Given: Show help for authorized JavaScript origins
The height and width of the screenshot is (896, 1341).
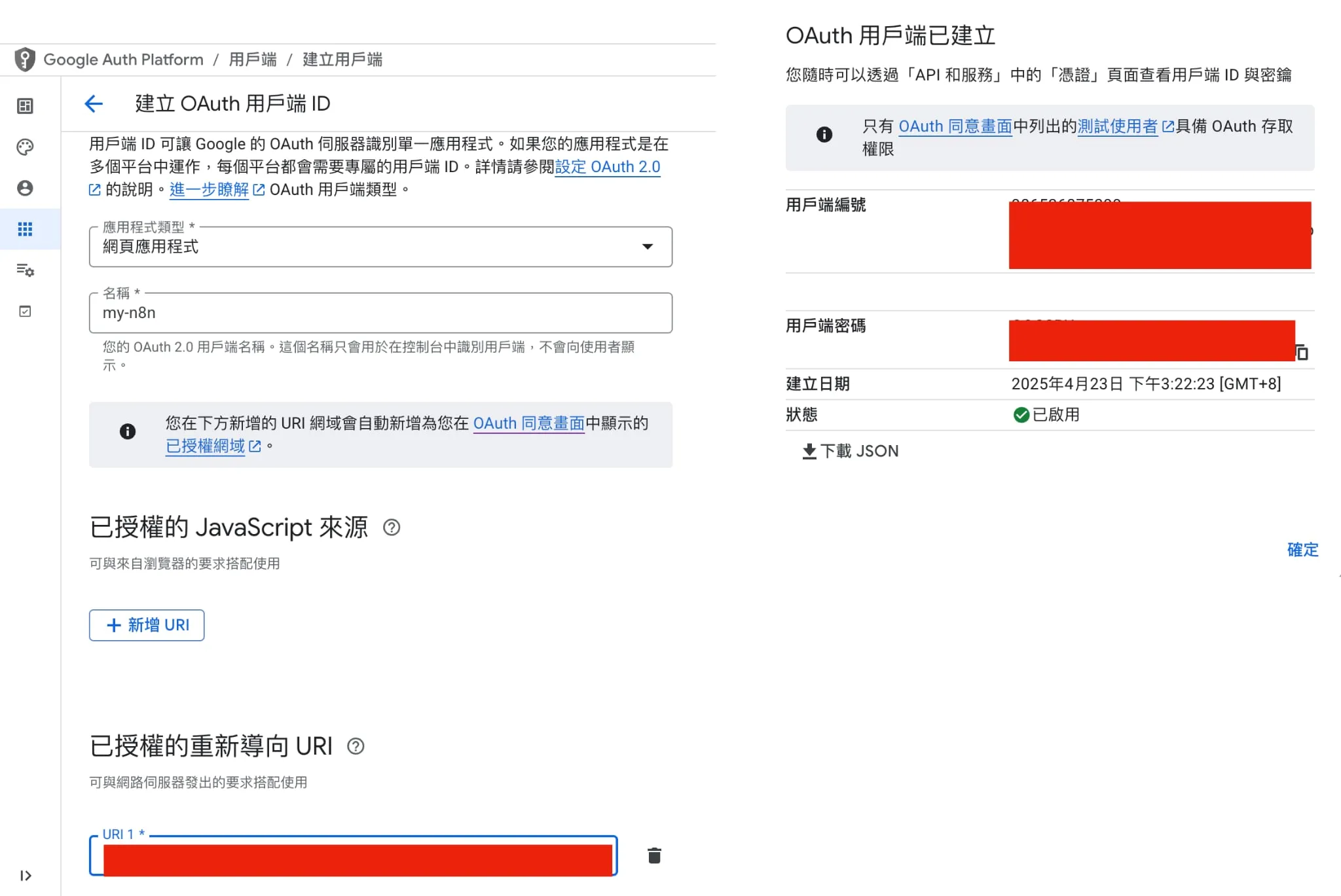Looking at the screenshot, I should [x=392, y=528].
